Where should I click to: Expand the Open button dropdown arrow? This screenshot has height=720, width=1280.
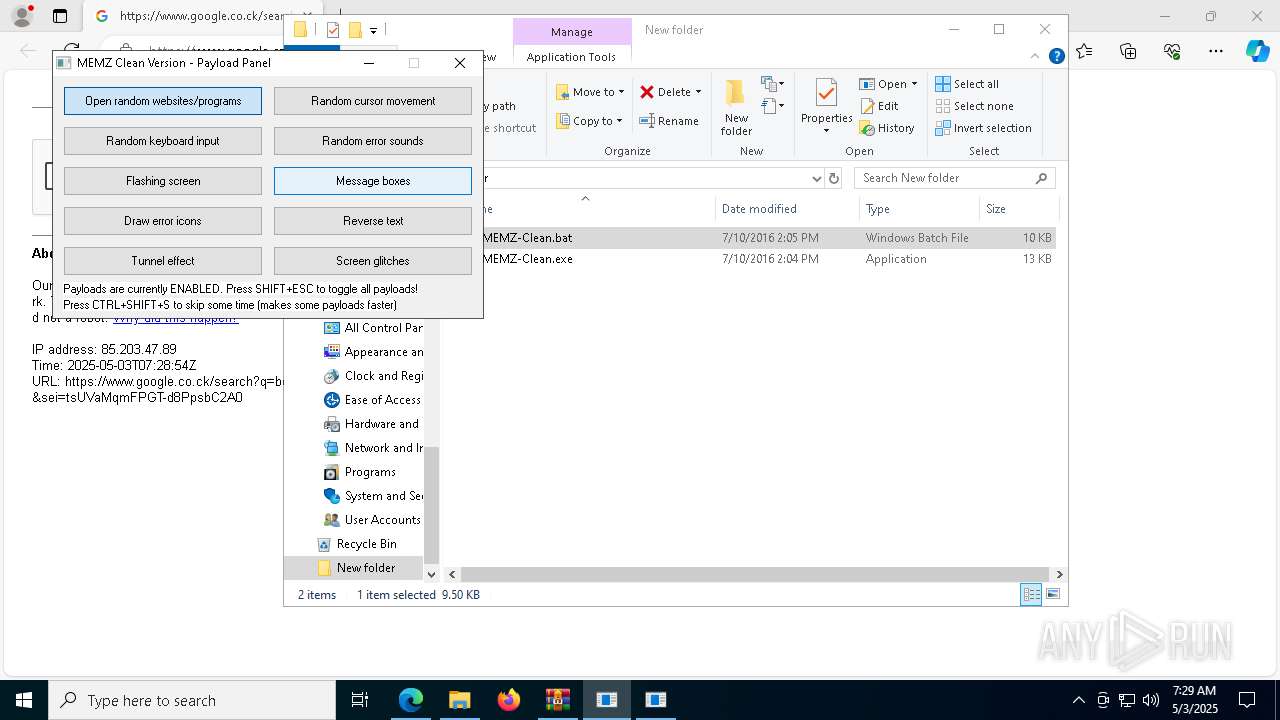914,84
